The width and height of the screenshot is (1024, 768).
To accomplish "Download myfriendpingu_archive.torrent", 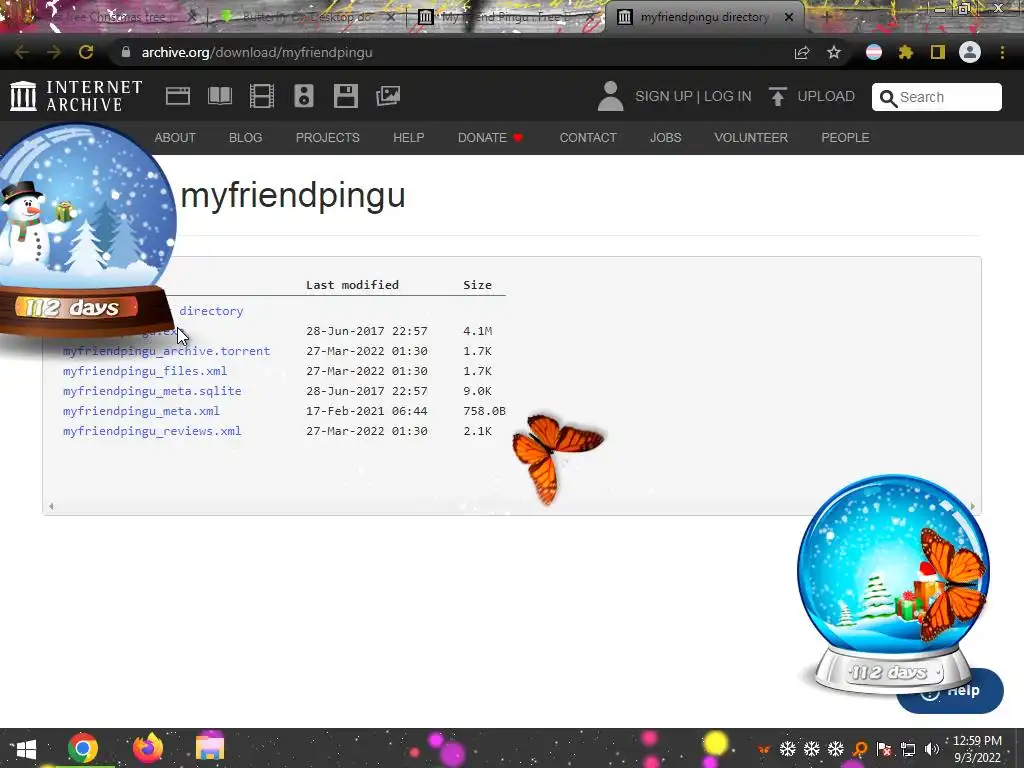I will pos(167,351).
